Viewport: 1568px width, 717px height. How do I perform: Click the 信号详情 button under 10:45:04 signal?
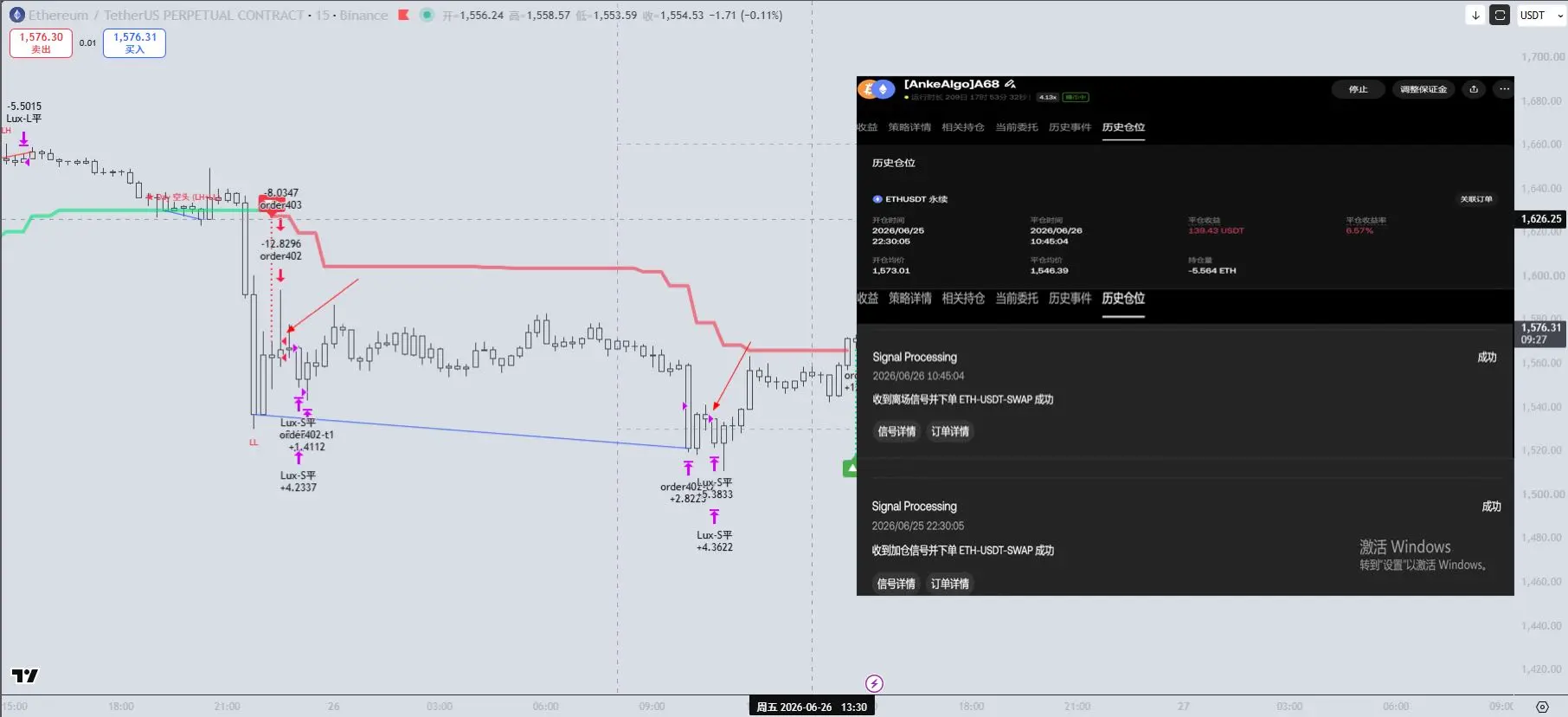click(896, 431)
